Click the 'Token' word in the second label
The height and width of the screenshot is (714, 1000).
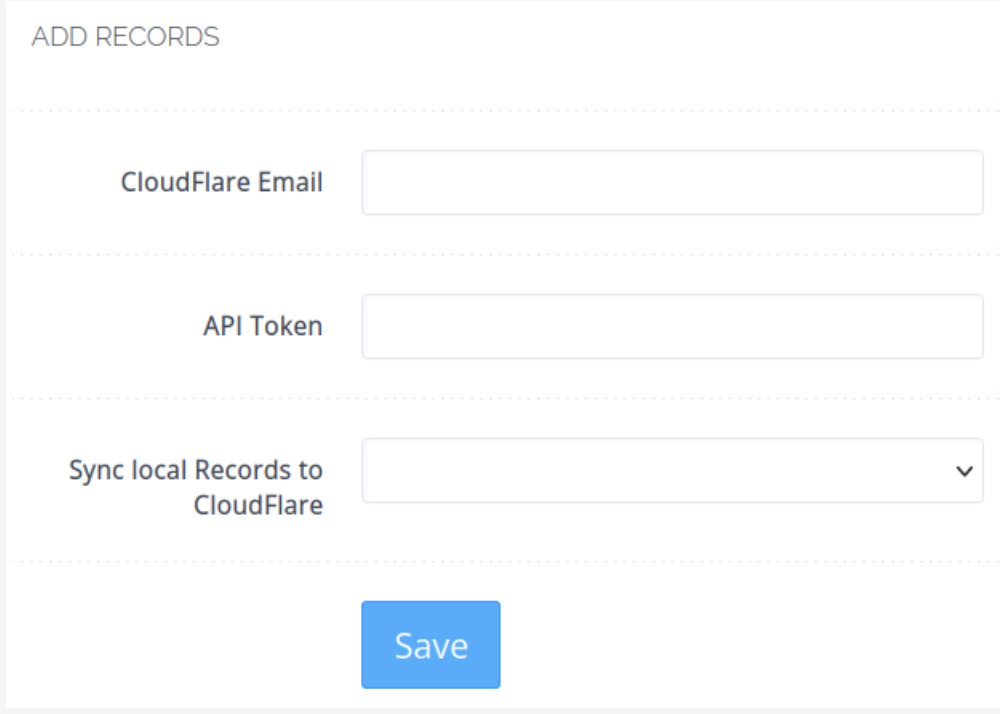286,326
